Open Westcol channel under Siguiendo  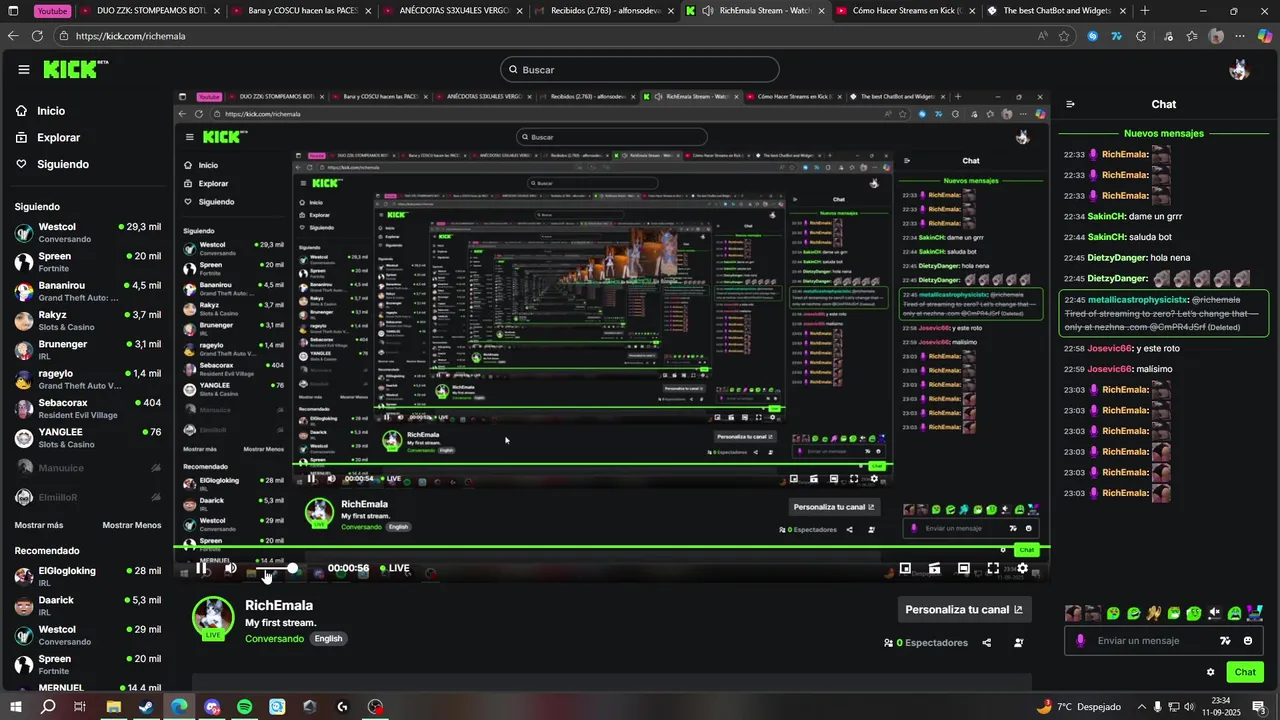coord(87,233)
